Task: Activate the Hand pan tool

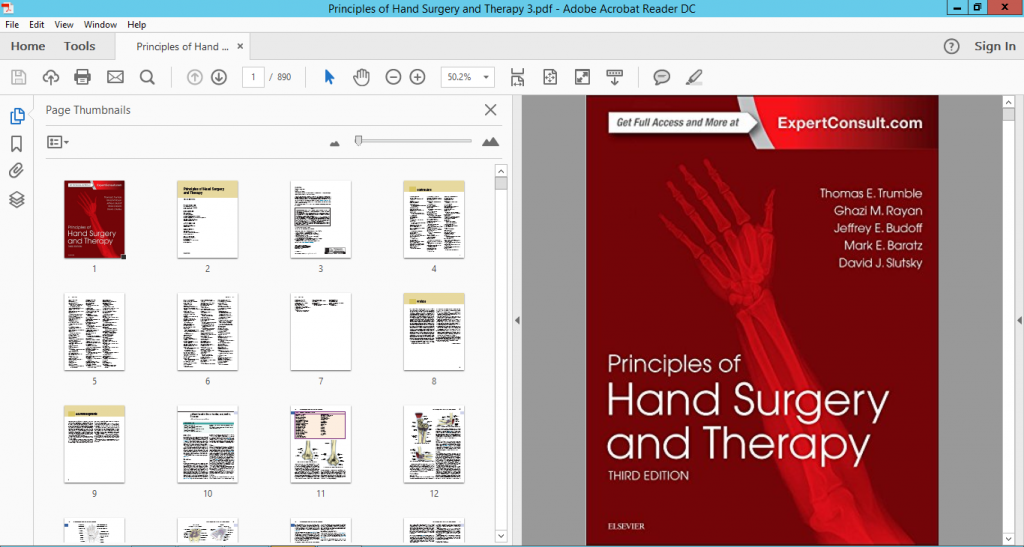Action: [x=361, y=77]
